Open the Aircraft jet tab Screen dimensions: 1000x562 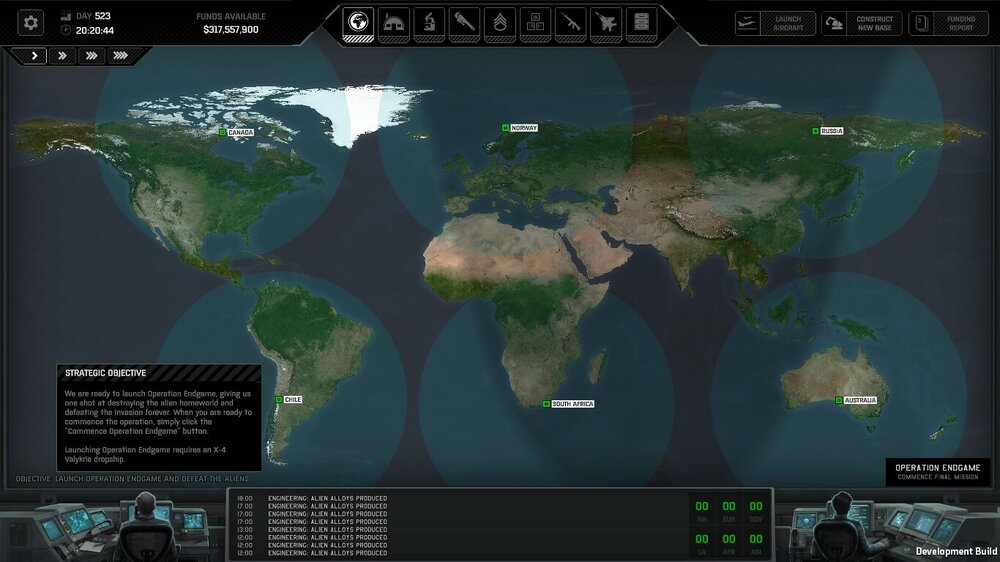pos(606,23)
